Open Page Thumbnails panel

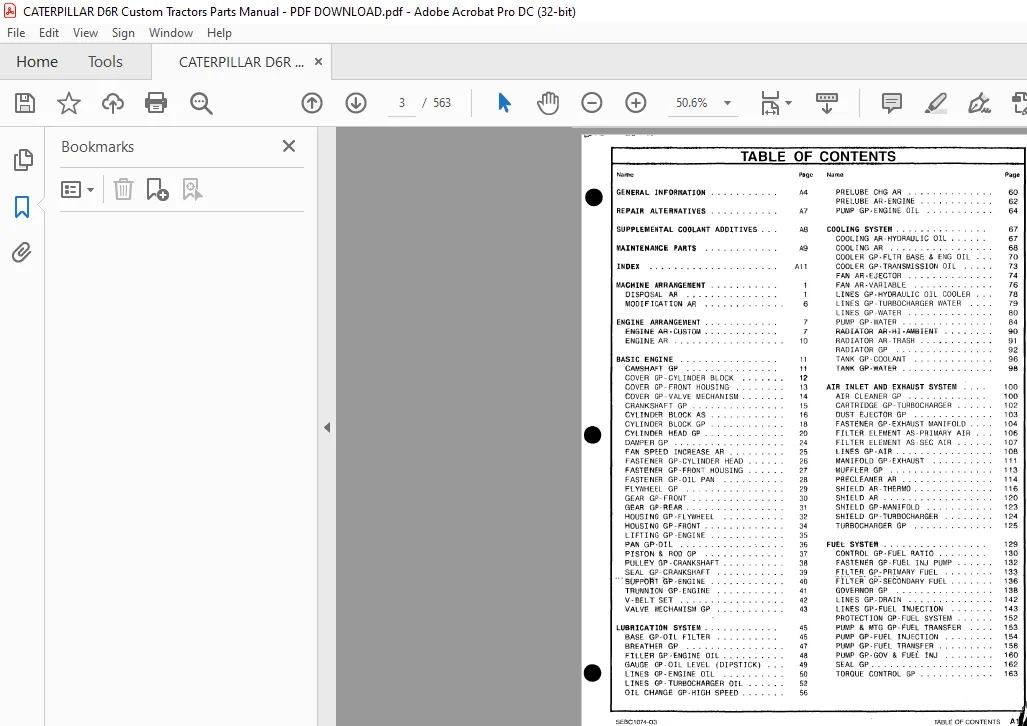point(22,159)
